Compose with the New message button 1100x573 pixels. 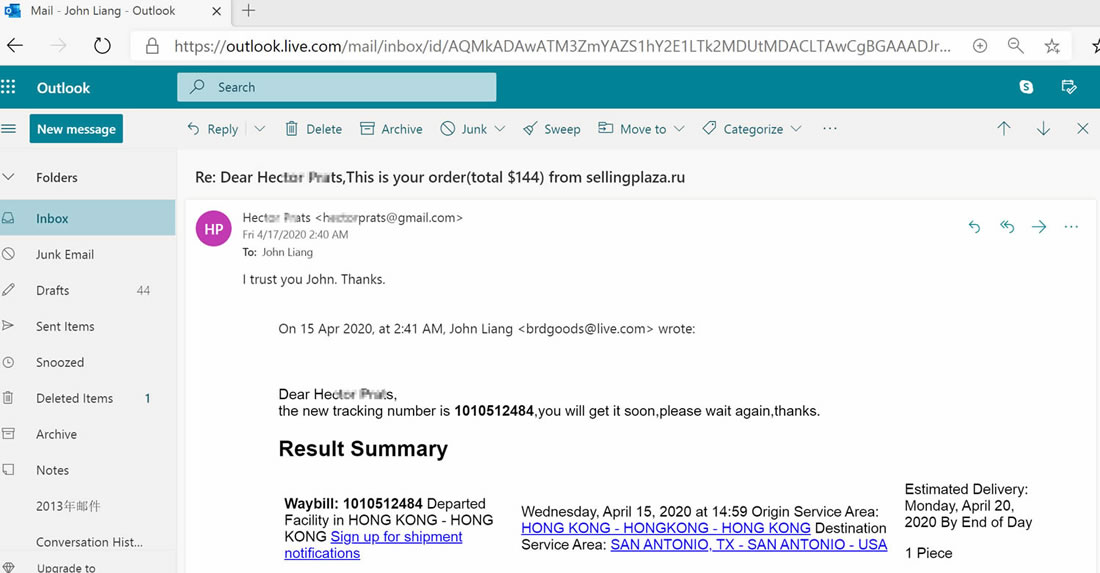click(x=76, y=129)
